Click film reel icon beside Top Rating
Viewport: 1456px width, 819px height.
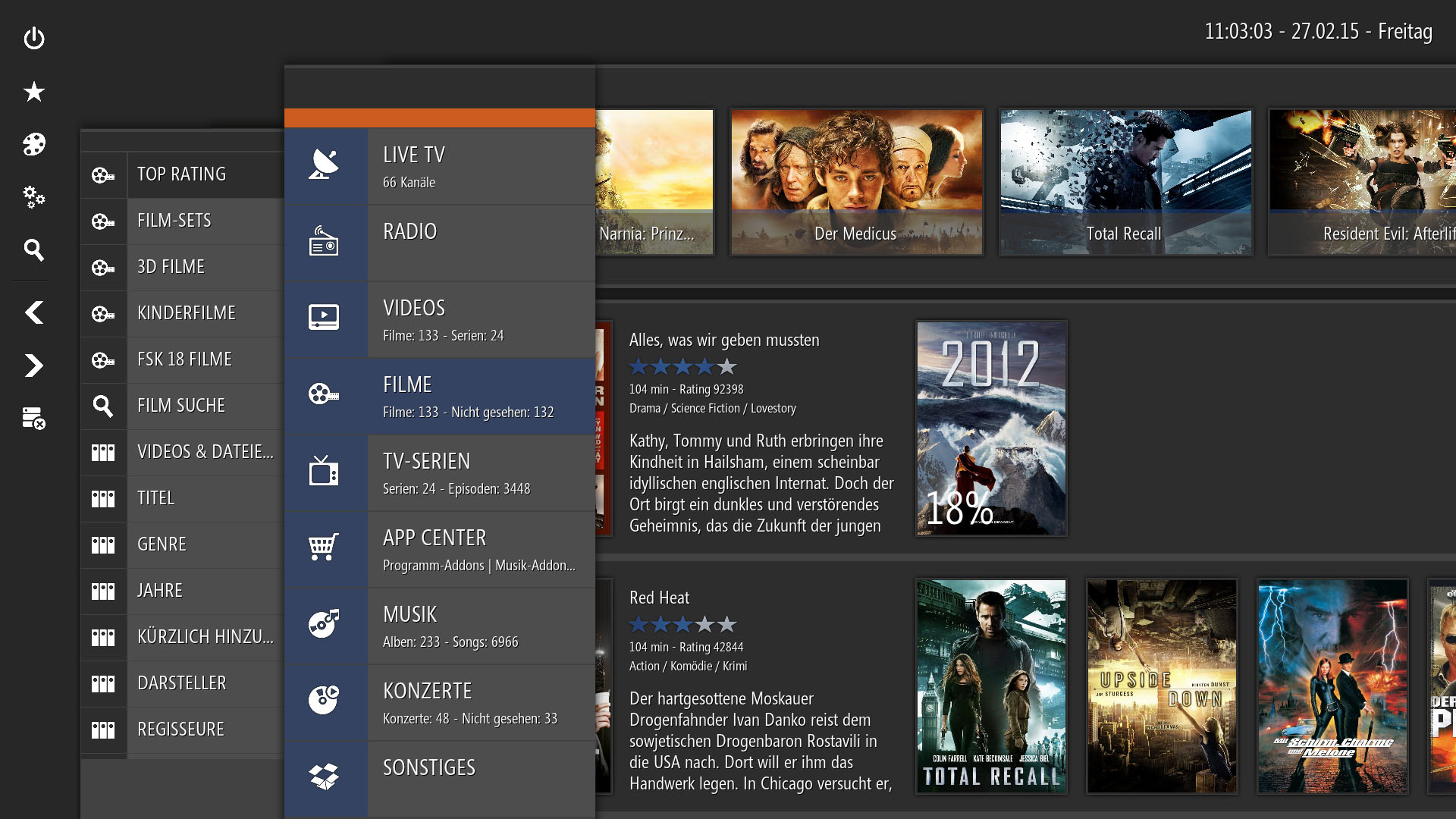(x=103, y=175)
